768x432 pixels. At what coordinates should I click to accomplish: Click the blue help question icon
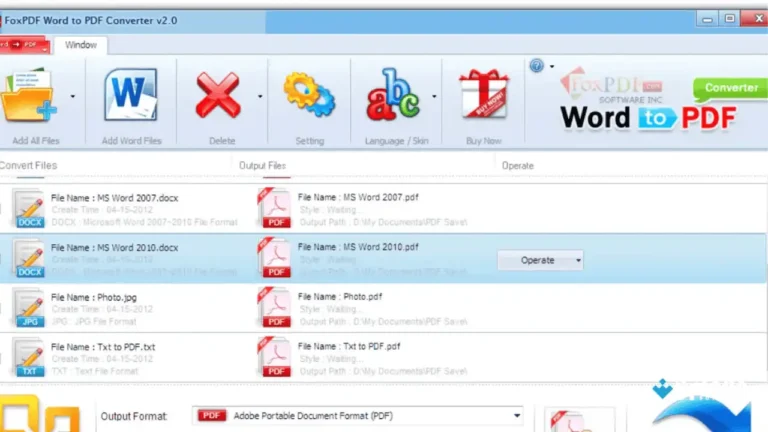(536, 66)
